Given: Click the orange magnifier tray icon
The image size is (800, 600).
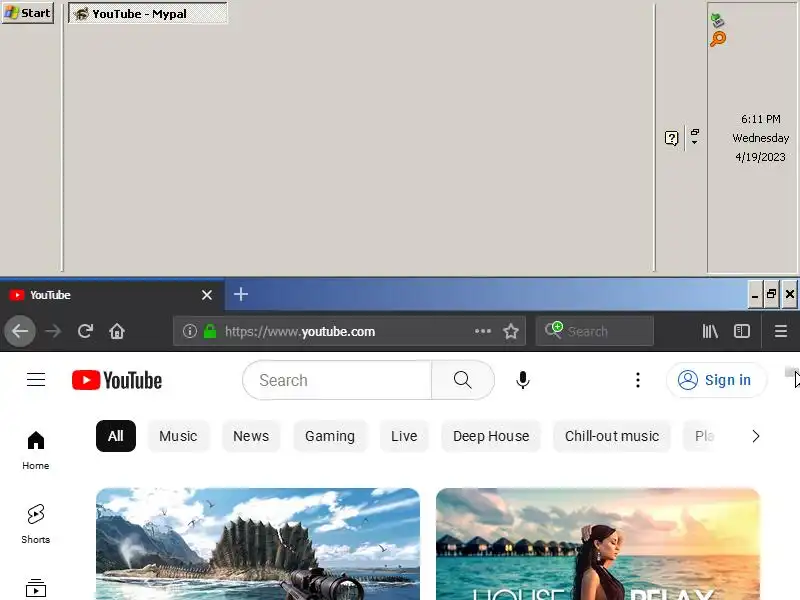Looking at the screenshot, I should [x=718, y=39].
